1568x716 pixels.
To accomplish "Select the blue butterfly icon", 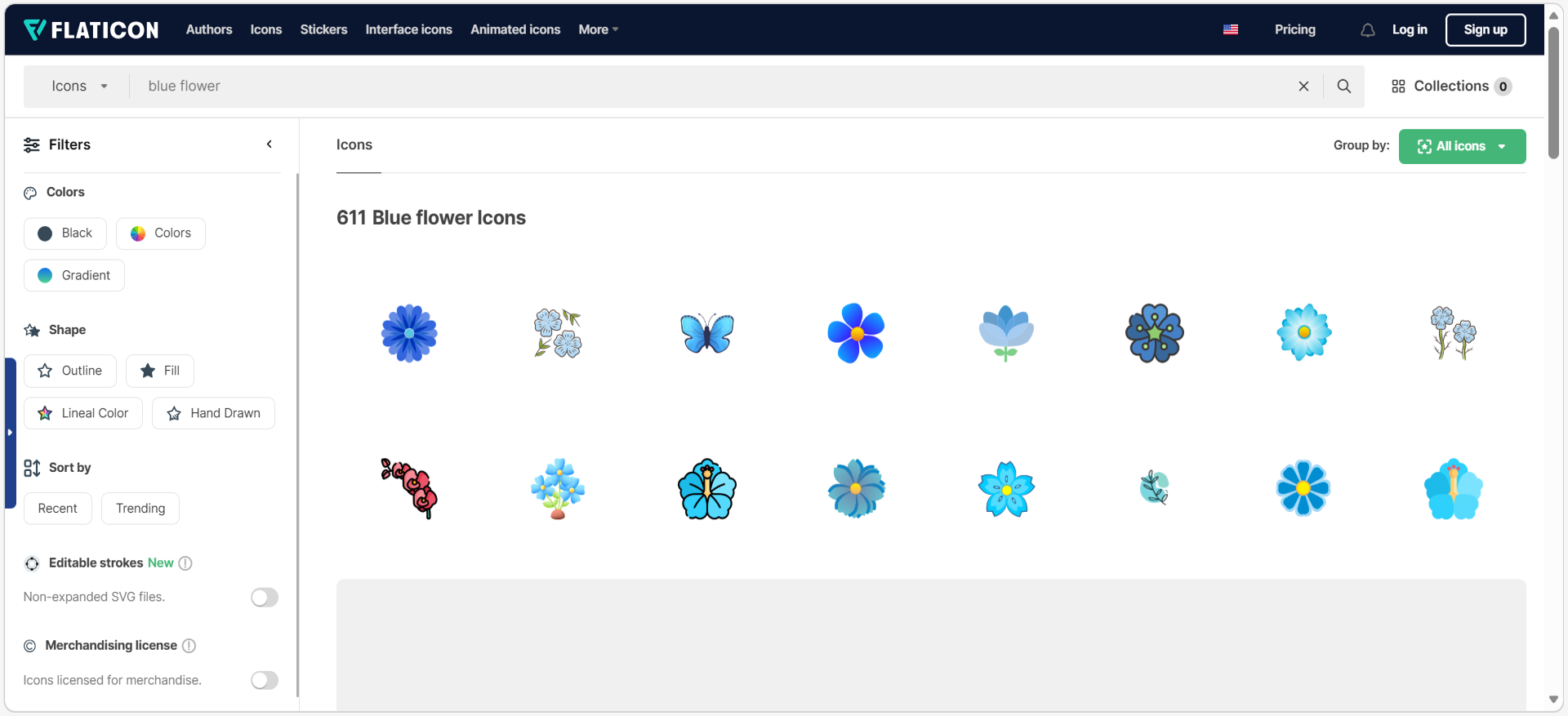I will pos(707,333).
